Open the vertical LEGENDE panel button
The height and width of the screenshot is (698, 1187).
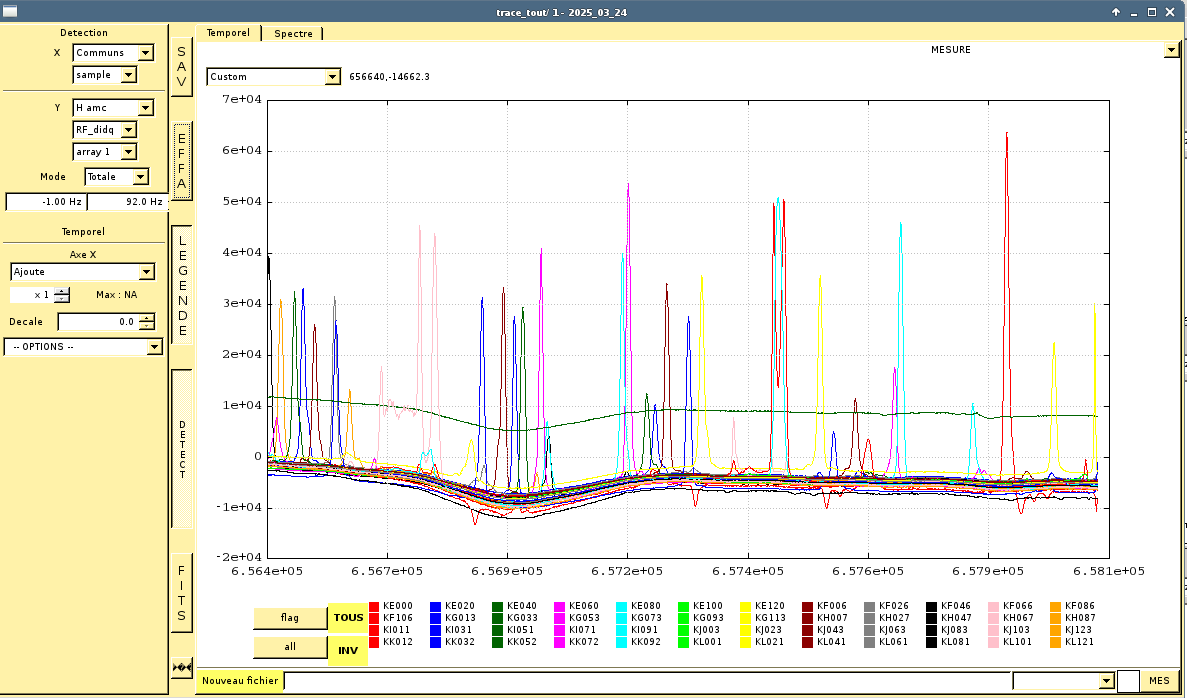tap(182, 285)
